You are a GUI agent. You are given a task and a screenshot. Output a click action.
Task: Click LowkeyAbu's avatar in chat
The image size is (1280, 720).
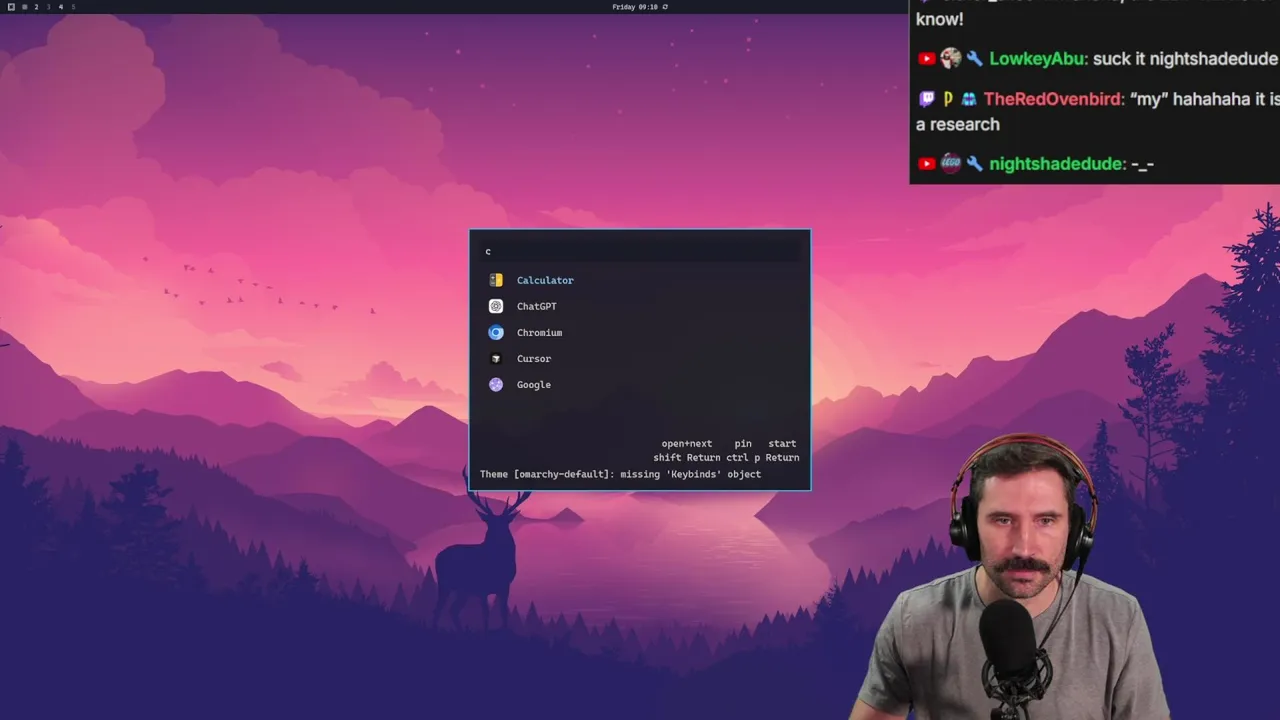click(951, 59)
